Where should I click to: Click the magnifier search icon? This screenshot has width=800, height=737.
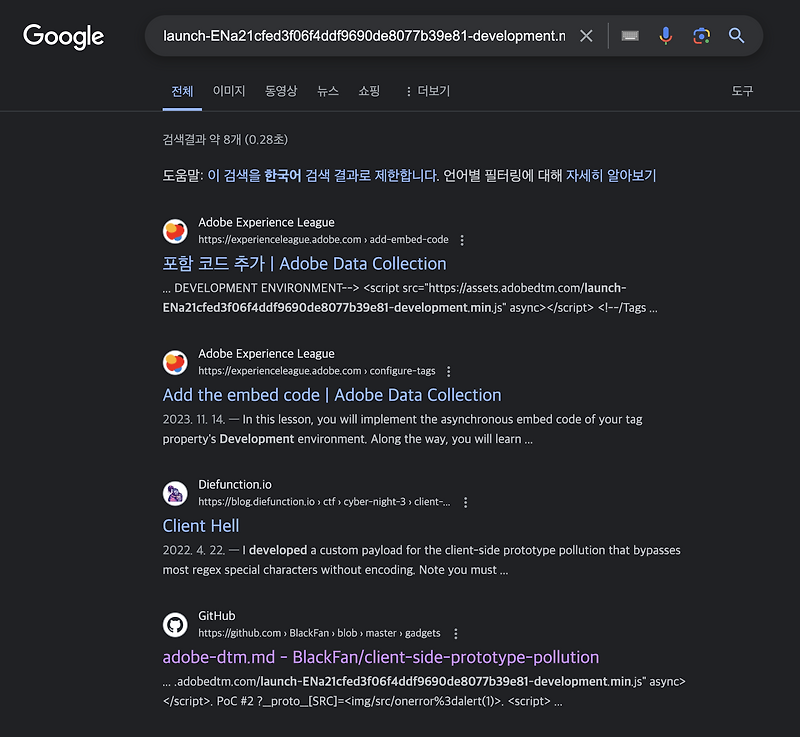[x=736, y=35]
